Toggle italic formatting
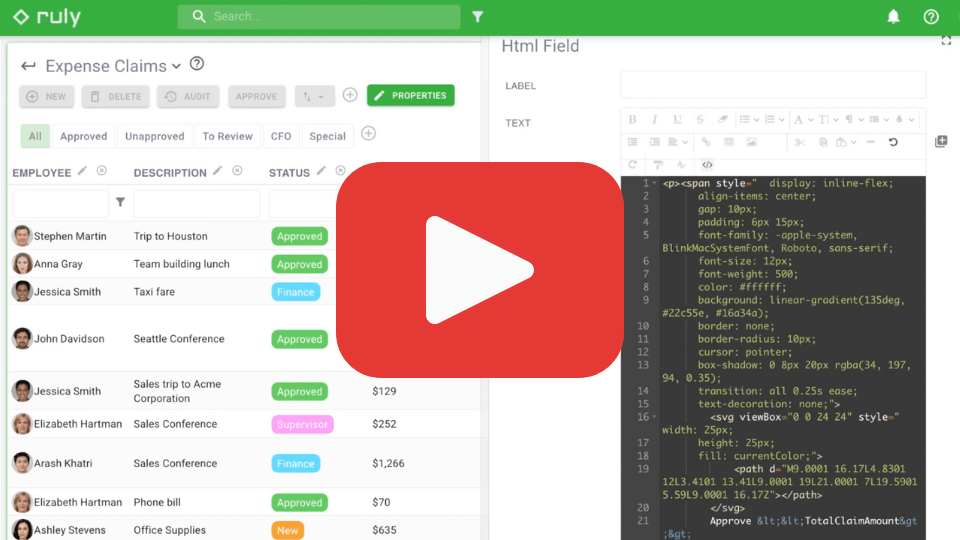 654,119
